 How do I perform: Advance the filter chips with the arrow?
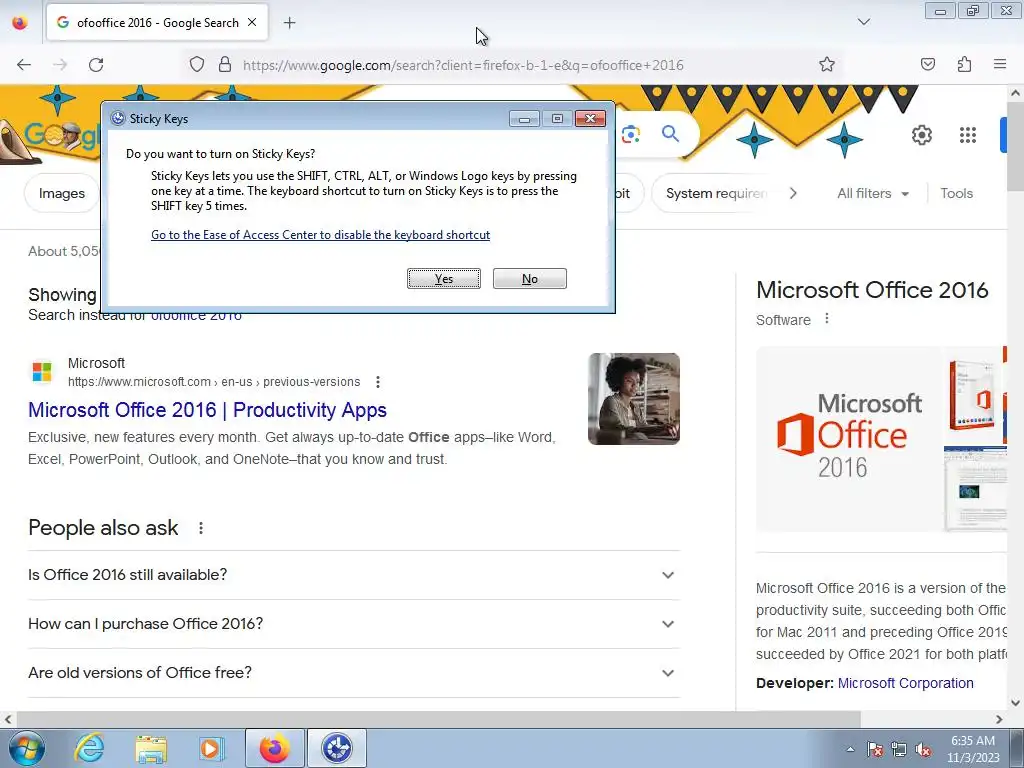[793, 193]
